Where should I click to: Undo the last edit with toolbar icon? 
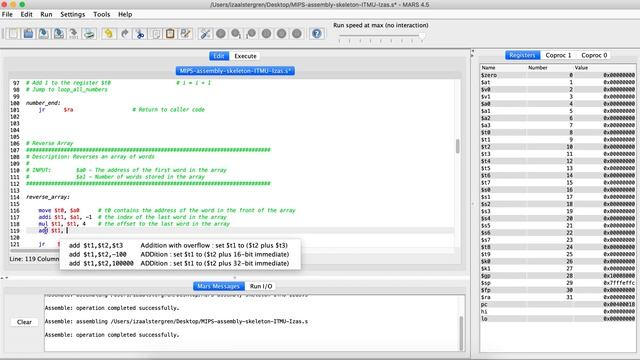[x=108, y=33]
